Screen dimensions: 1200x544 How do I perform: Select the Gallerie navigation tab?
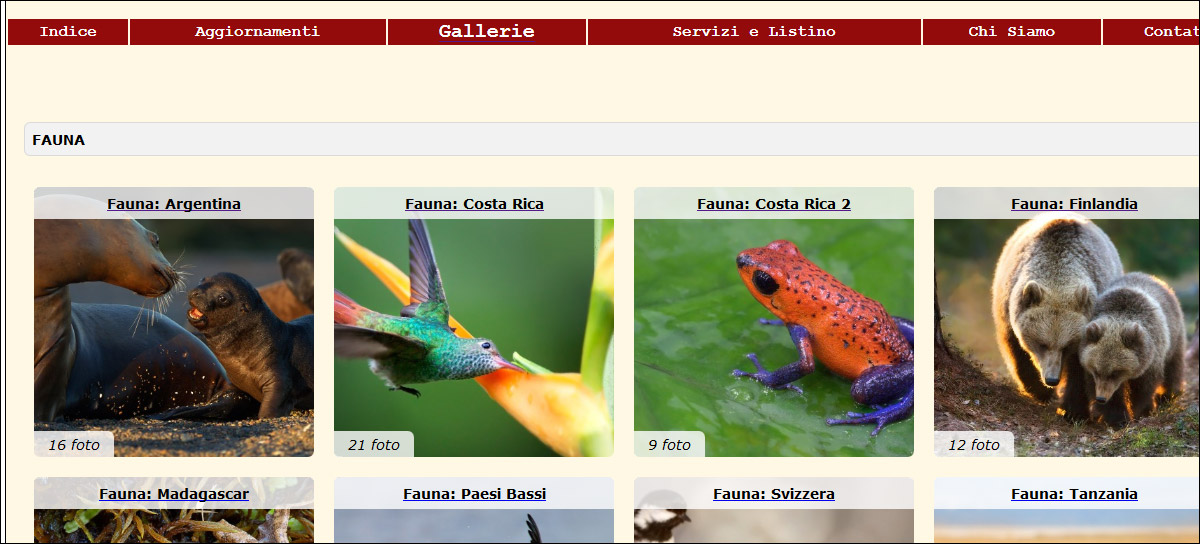tap(487, 32)
